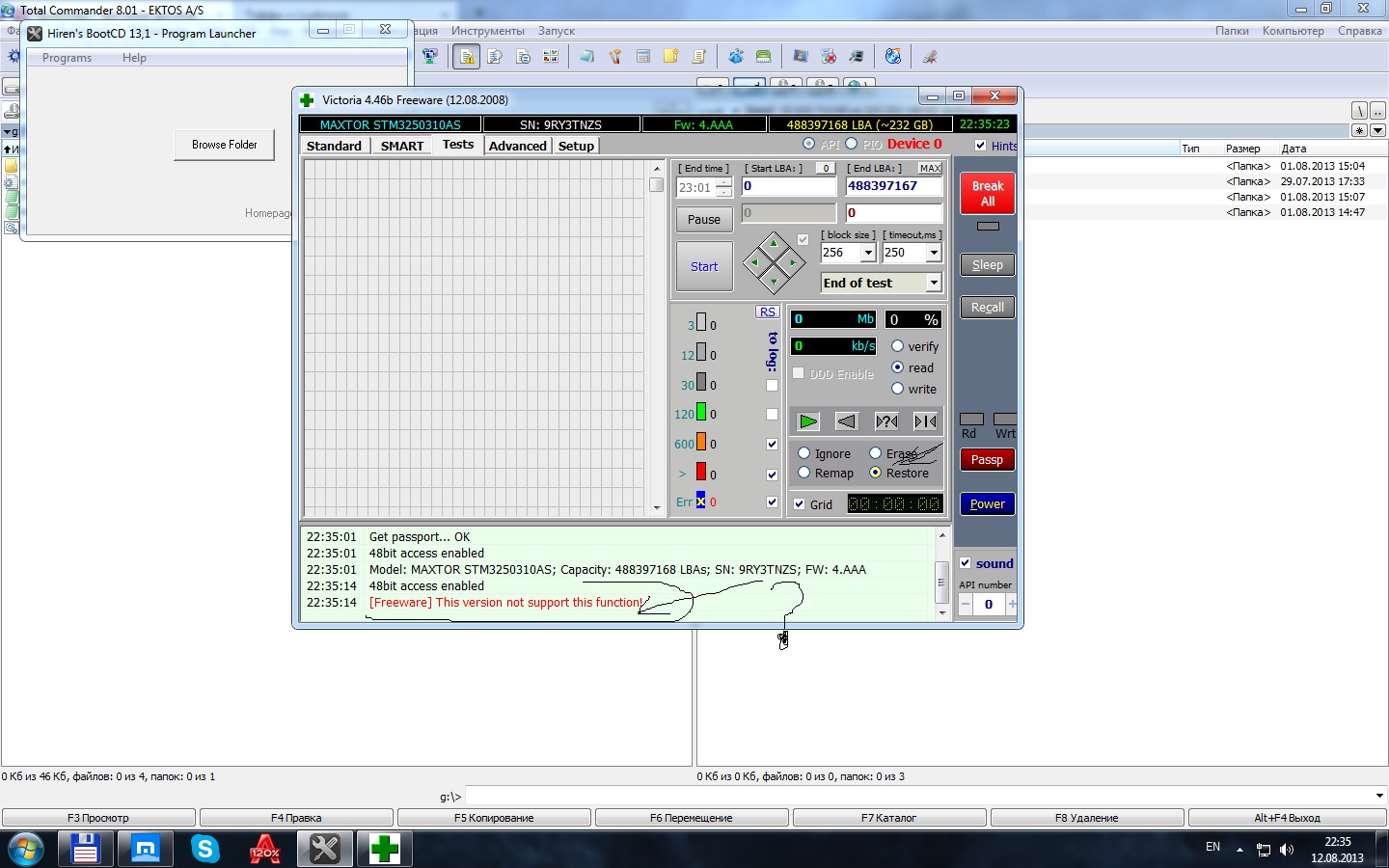Click the Start LBA input field
Image resolution: width=1389 pixels, height=868 pixels.
(x=788, y=186)
